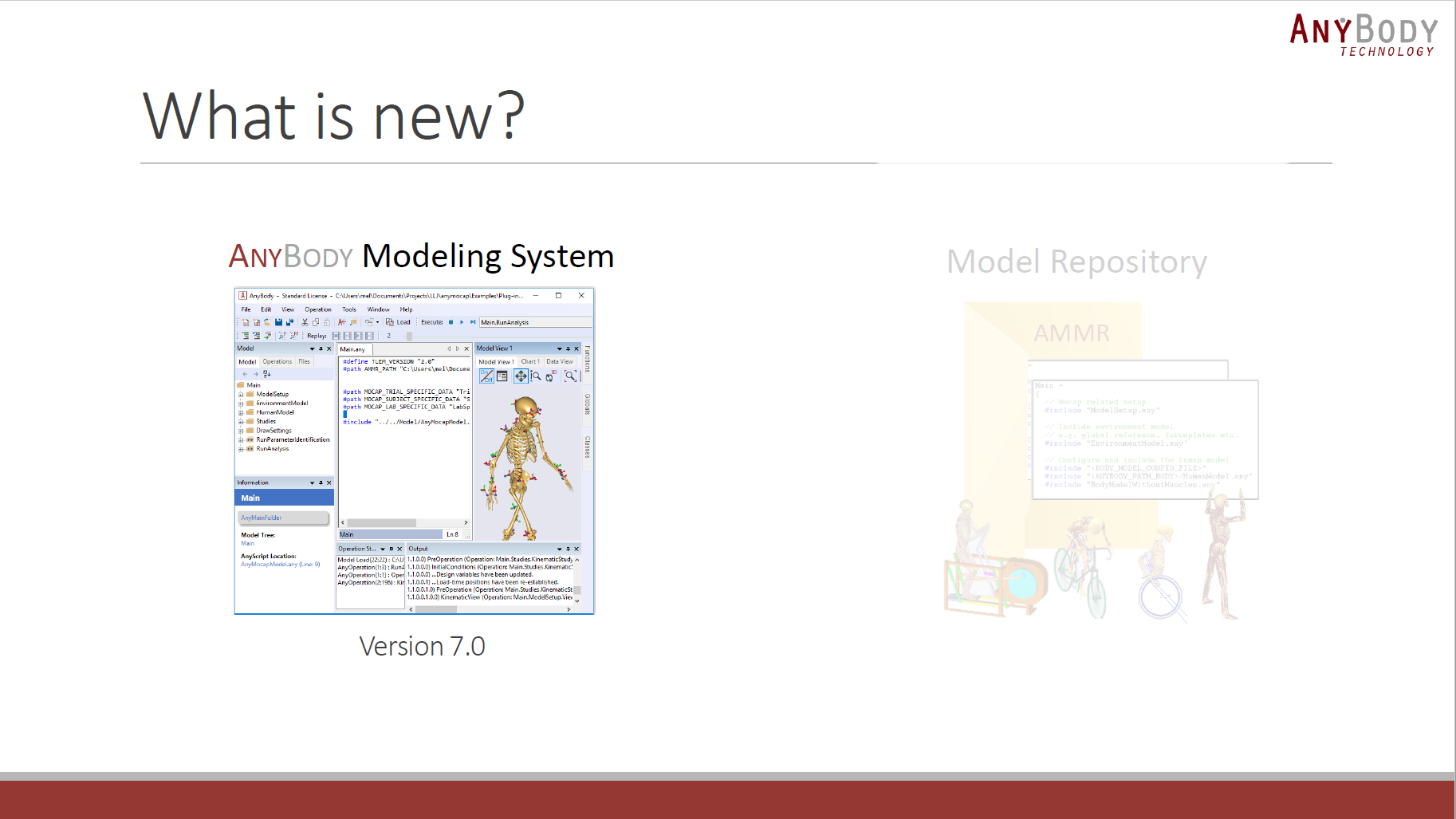This screenshot has width=1456, height=819.
Task: Click the Main link under Model Tree
Action: click(x=247, y=543)
